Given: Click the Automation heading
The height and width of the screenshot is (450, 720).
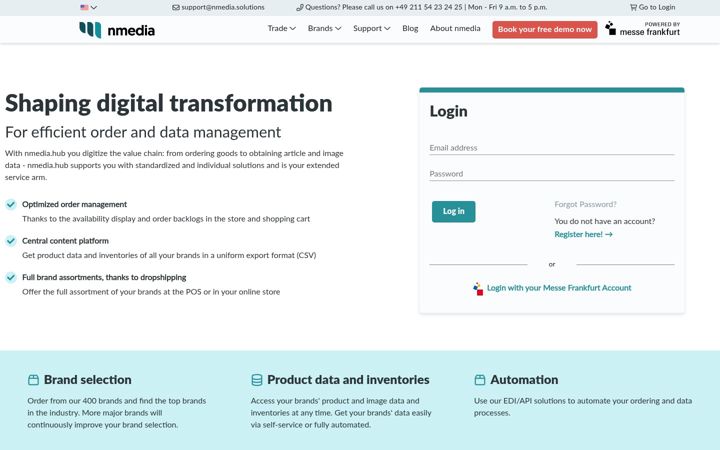Looking at the screenshot, I should pos(524,380).
